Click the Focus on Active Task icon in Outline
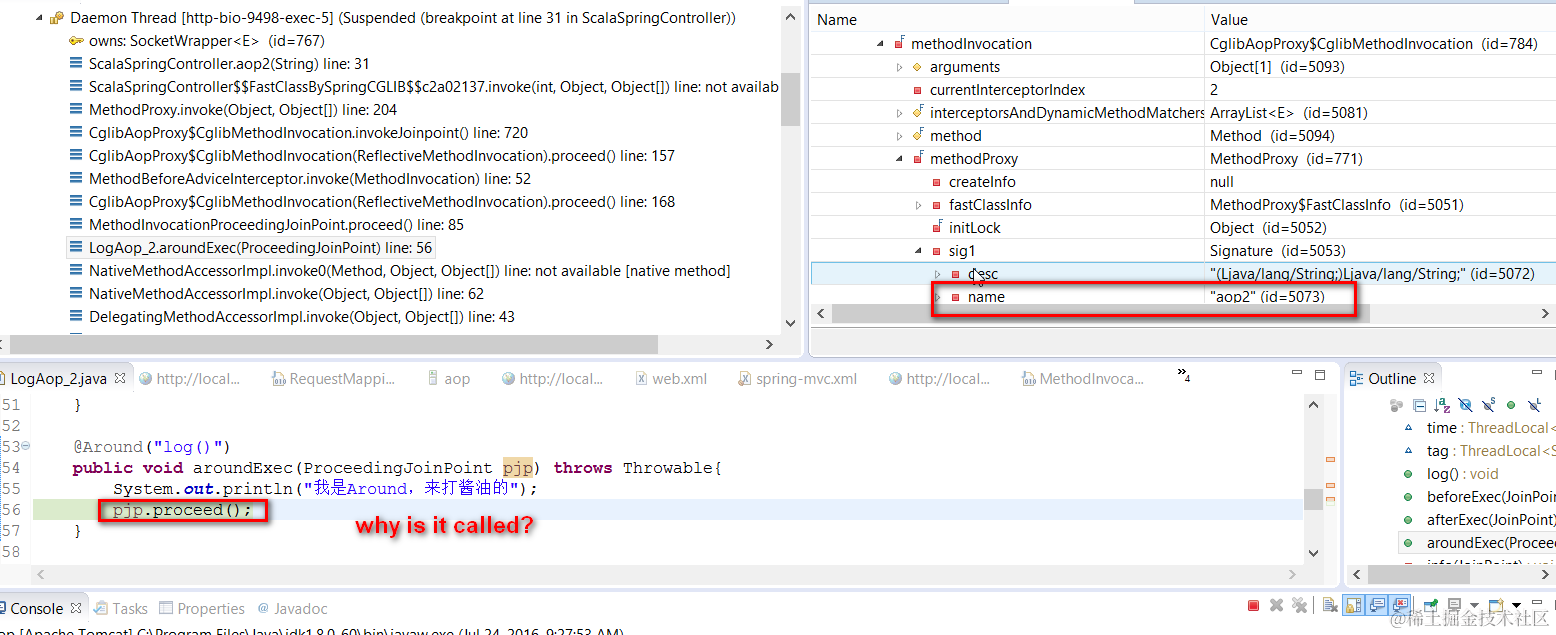 point(1397,405)
